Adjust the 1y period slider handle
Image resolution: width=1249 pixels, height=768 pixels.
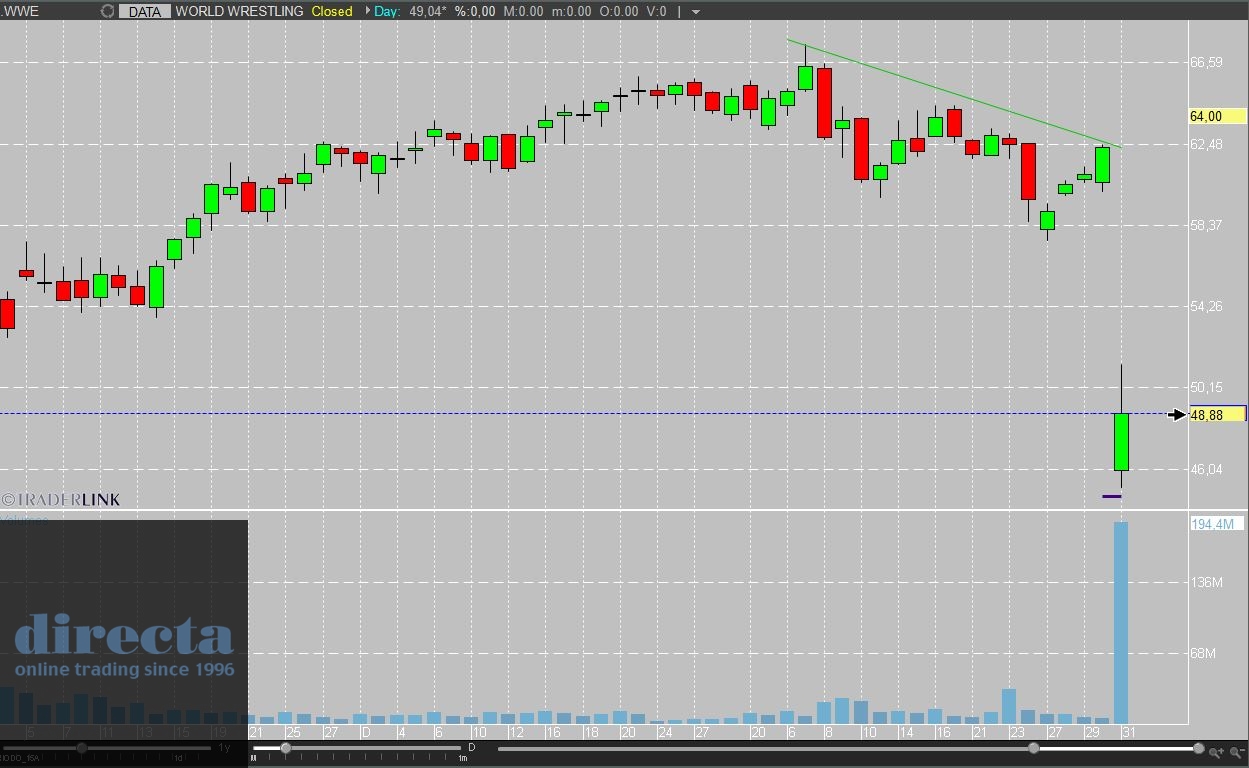pos(82,748)
